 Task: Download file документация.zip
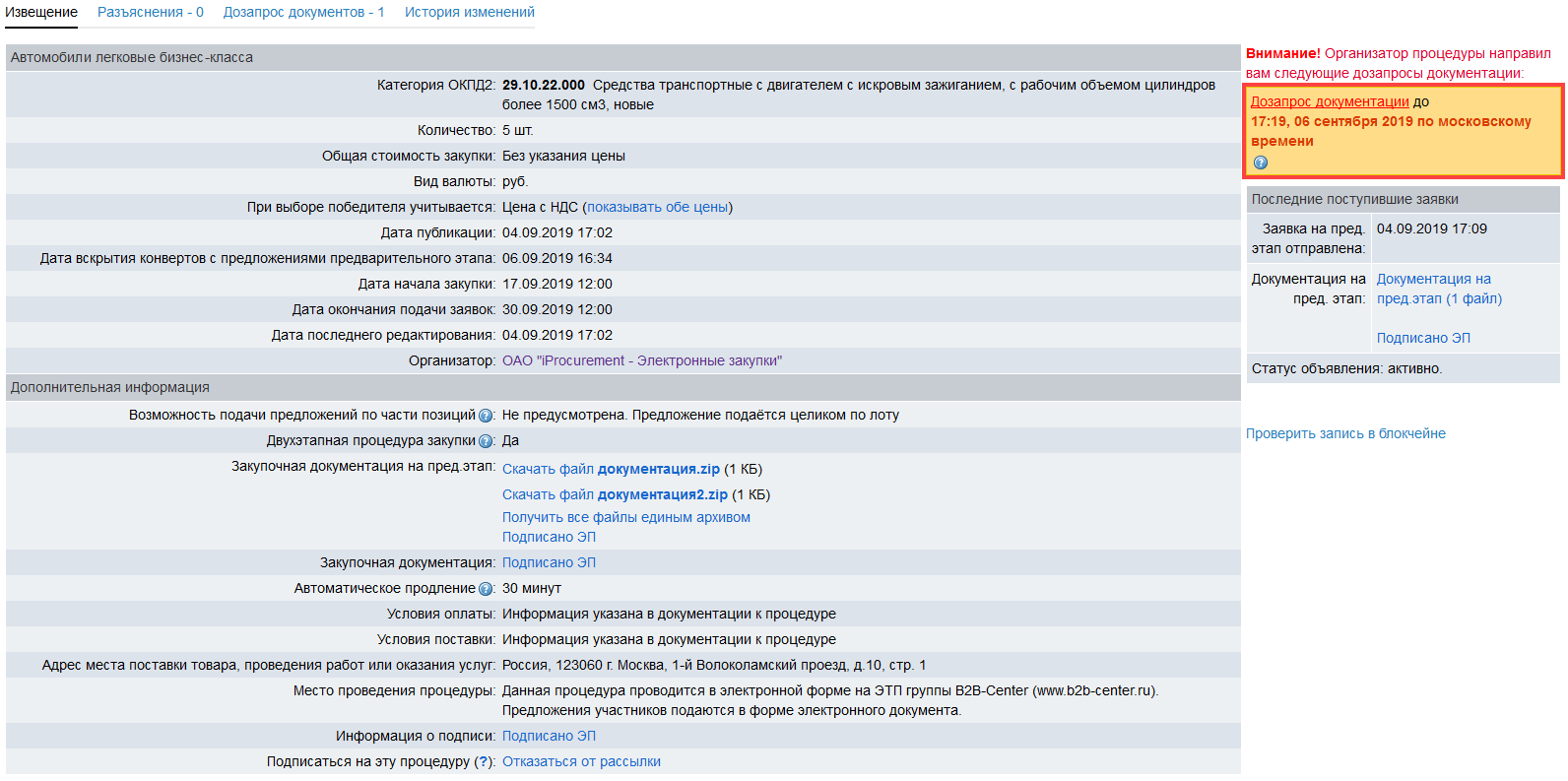point(611,469)
